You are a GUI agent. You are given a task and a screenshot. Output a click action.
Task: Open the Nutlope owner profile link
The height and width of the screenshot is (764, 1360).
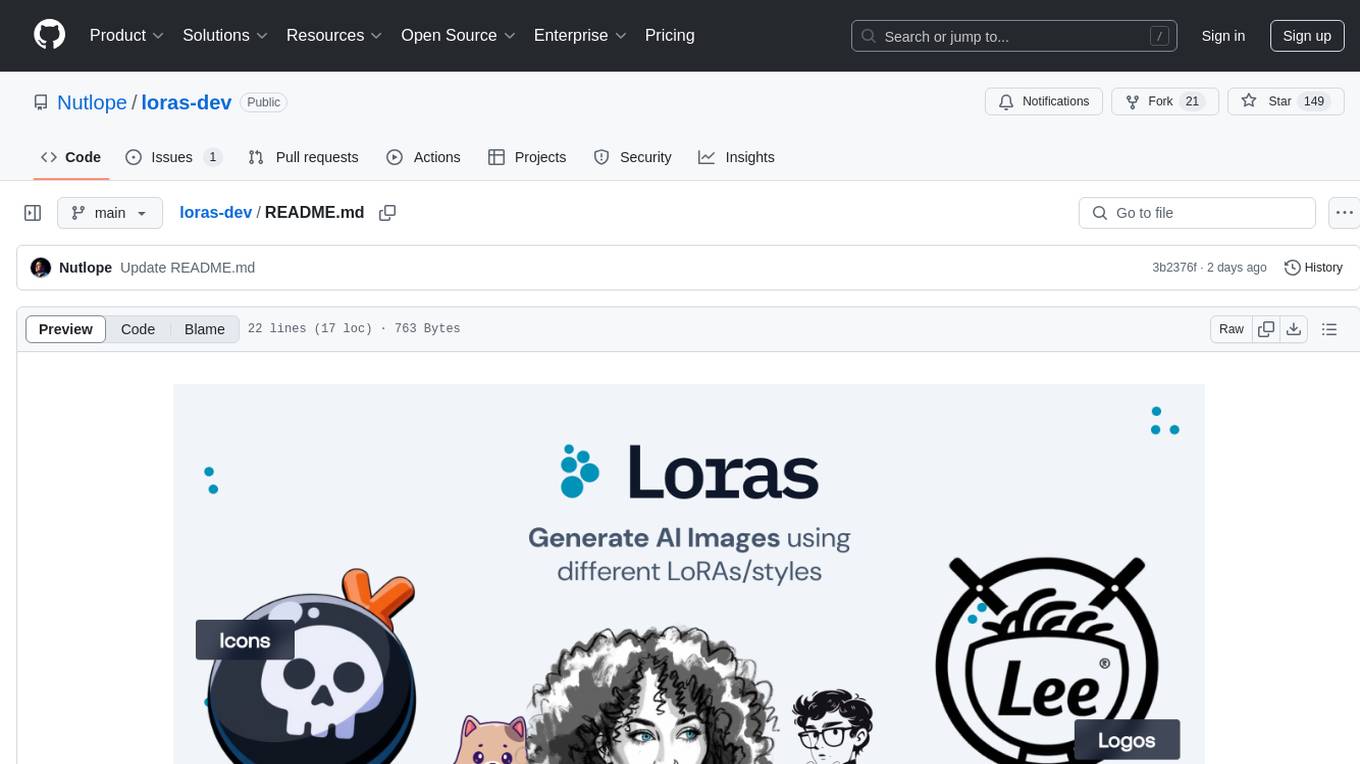[92, 102]
